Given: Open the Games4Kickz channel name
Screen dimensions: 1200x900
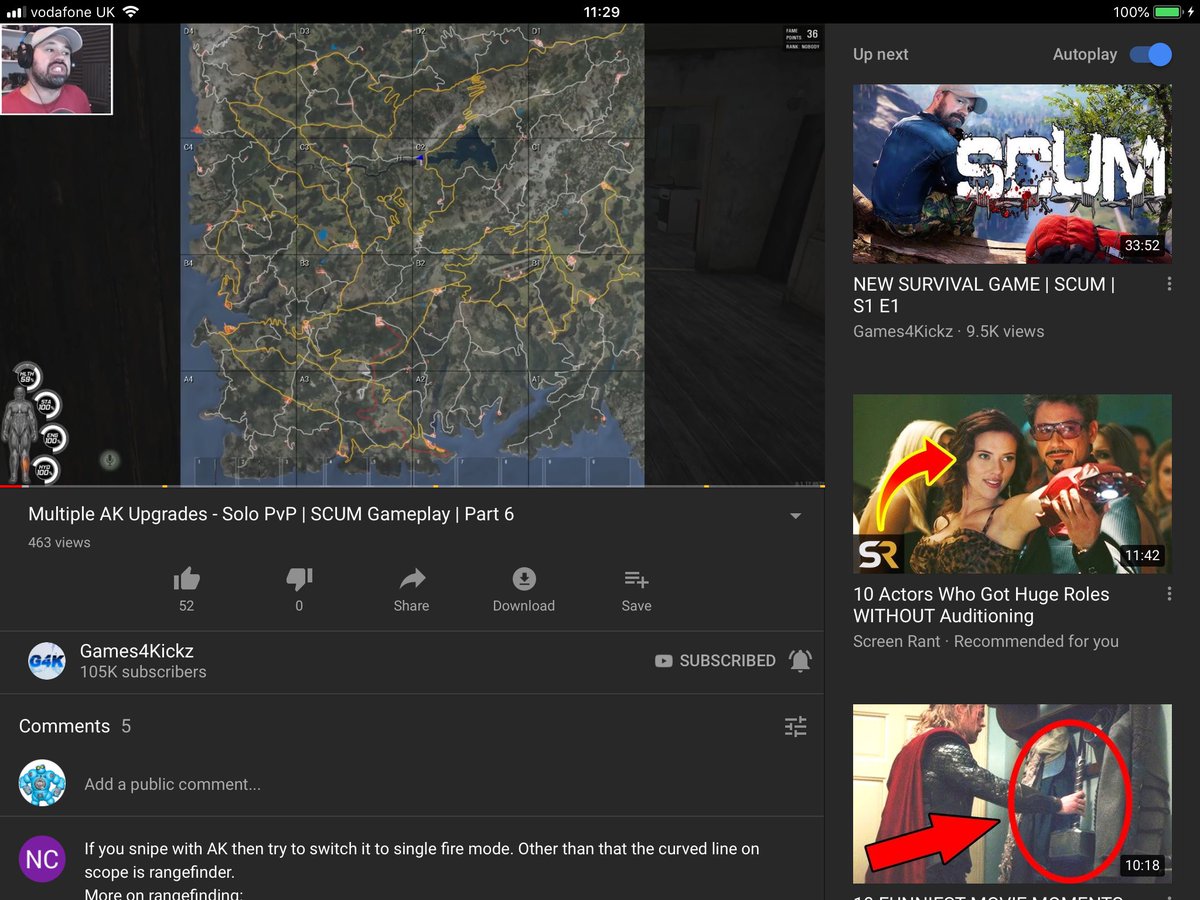Looking at the screenshot, I should [135, 651].
